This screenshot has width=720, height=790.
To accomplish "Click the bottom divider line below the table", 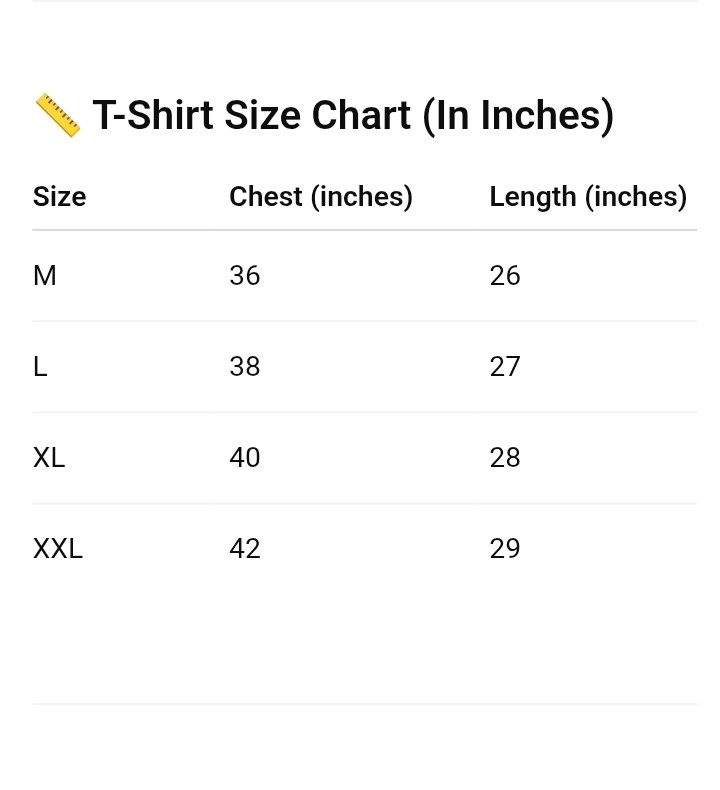I will pos(364,704).
